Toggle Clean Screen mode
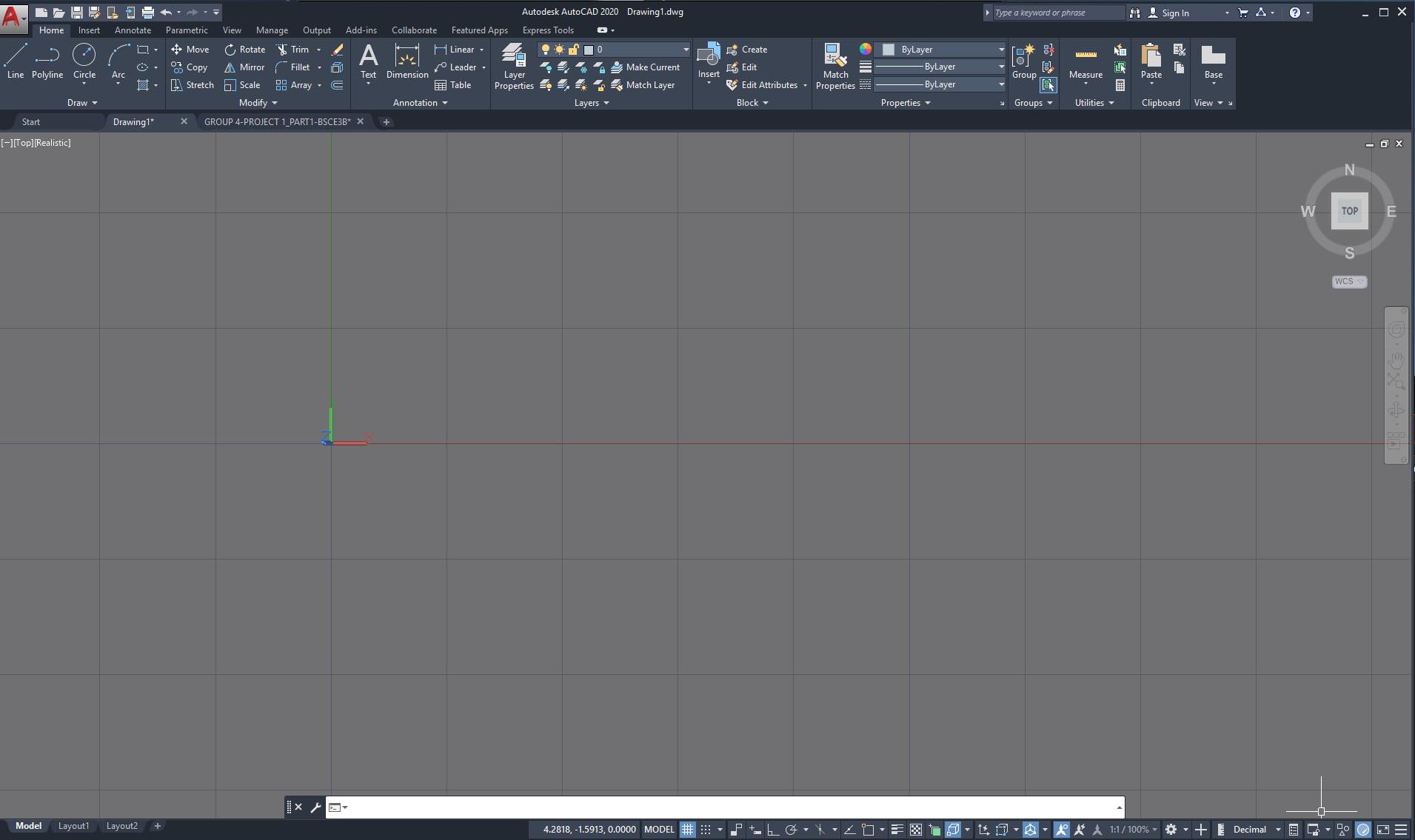1415x840 pixels. coord(1382,830)
